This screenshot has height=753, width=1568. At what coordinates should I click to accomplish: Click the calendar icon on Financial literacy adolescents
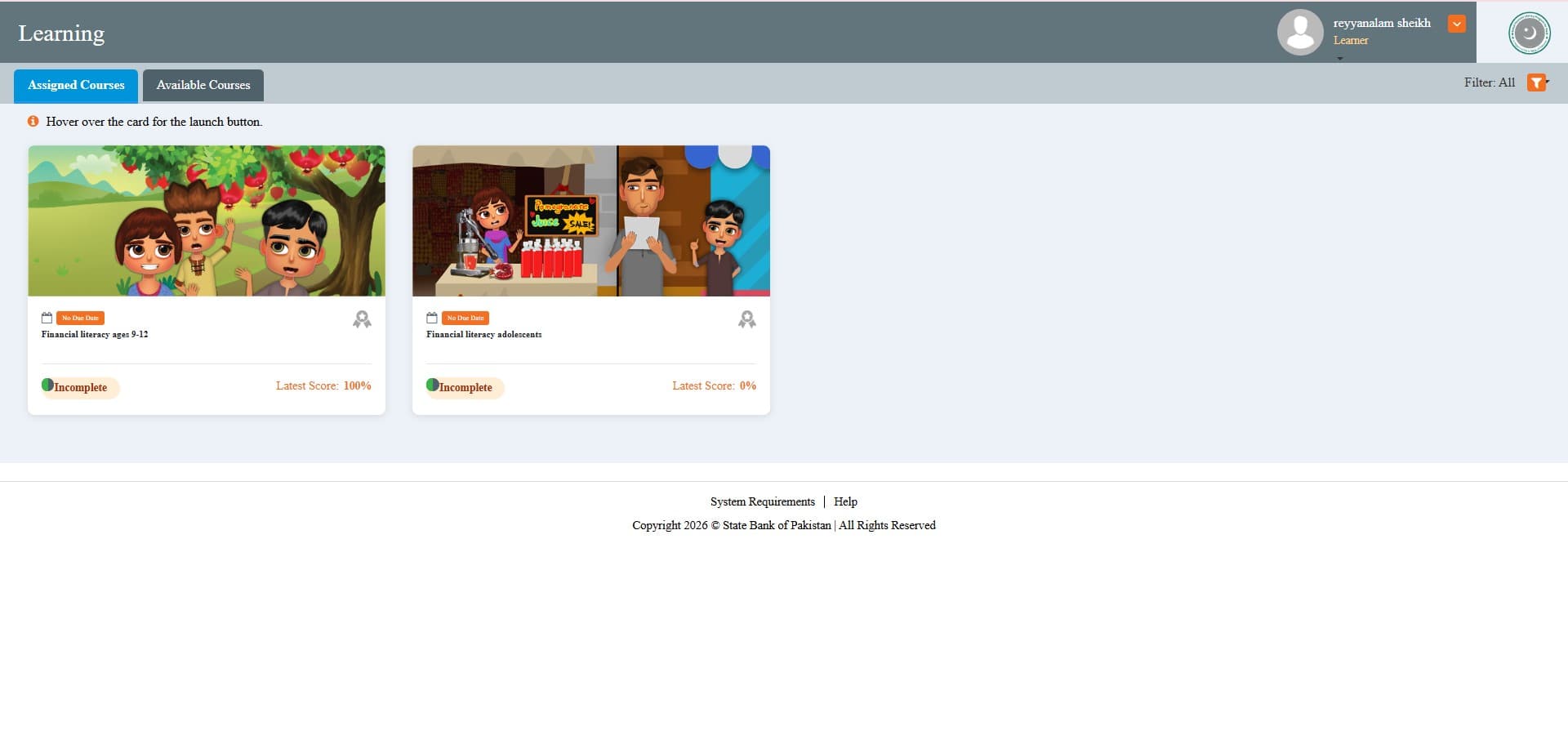tap(432, 318)
